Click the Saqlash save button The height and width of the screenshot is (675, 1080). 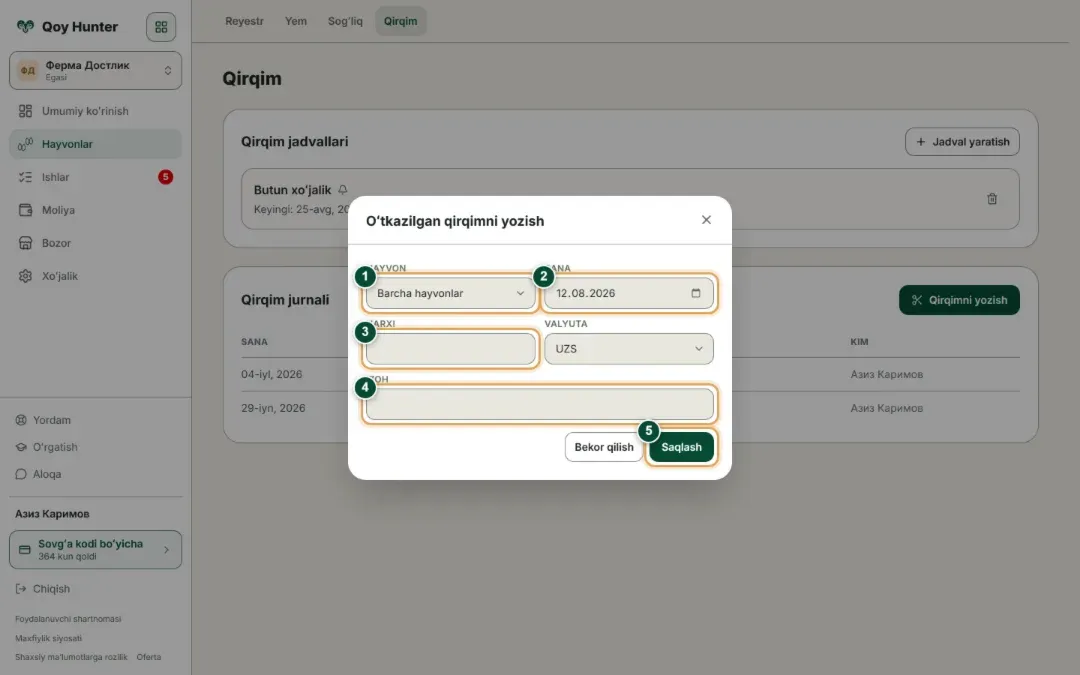point(681,447)
